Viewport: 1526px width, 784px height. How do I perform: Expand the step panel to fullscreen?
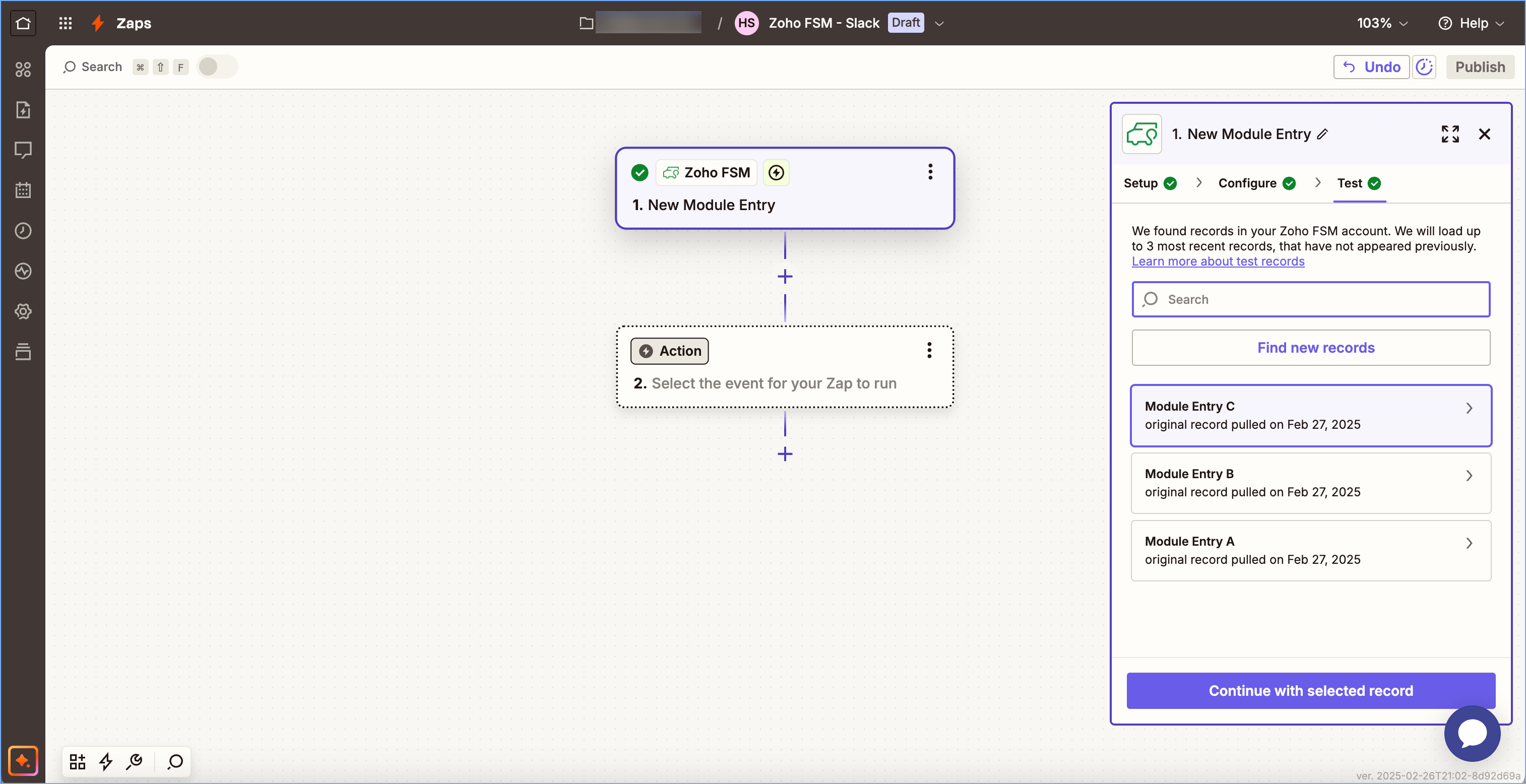coord(1449,134)
